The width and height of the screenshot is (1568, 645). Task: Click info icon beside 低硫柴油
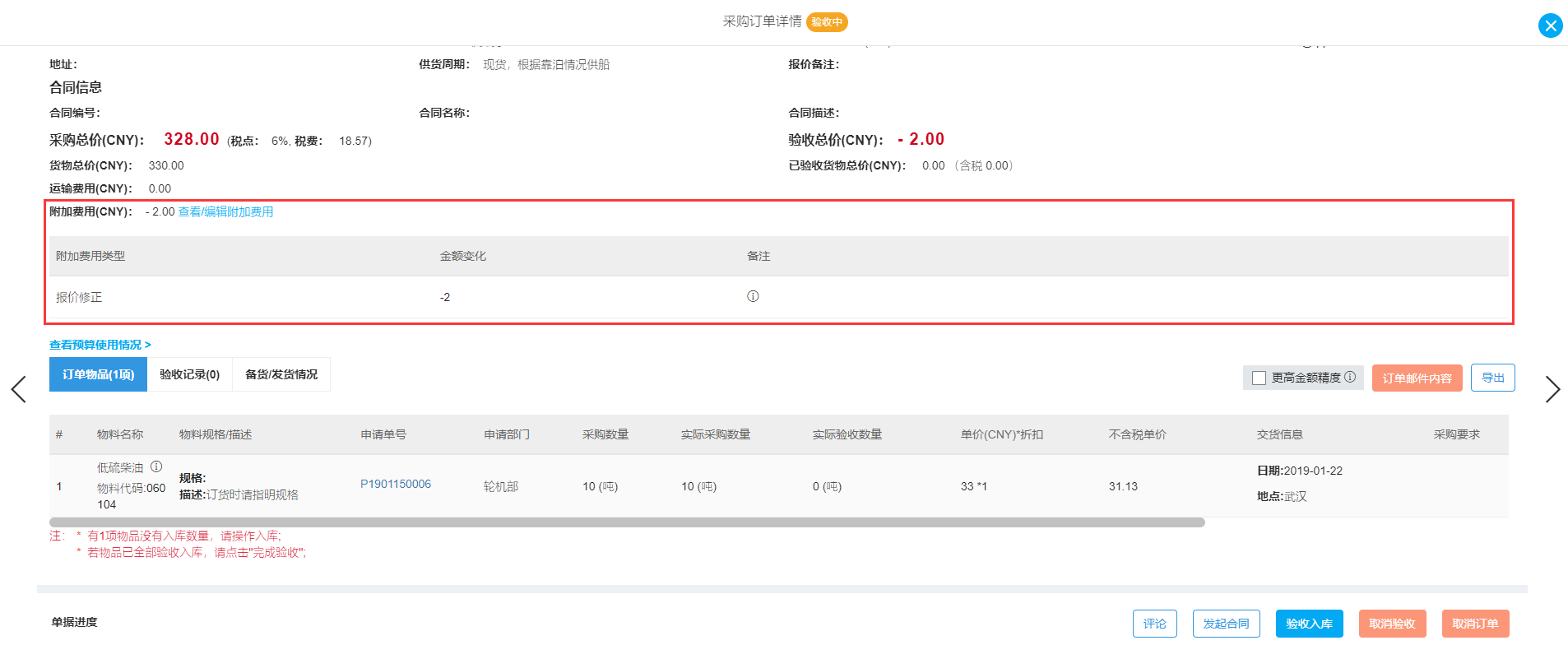click(156, 466)
